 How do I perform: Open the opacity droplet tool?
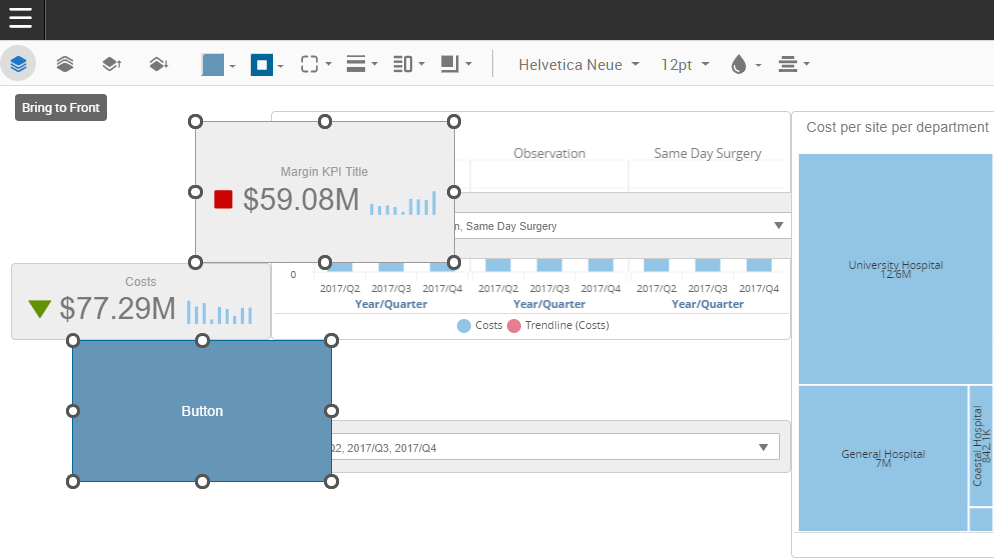[x=745, y=64]
